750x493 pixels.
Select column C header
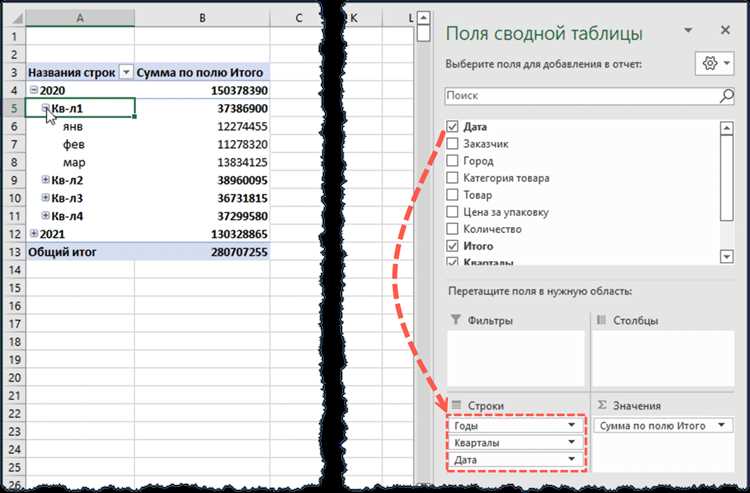tap(298, 18)
